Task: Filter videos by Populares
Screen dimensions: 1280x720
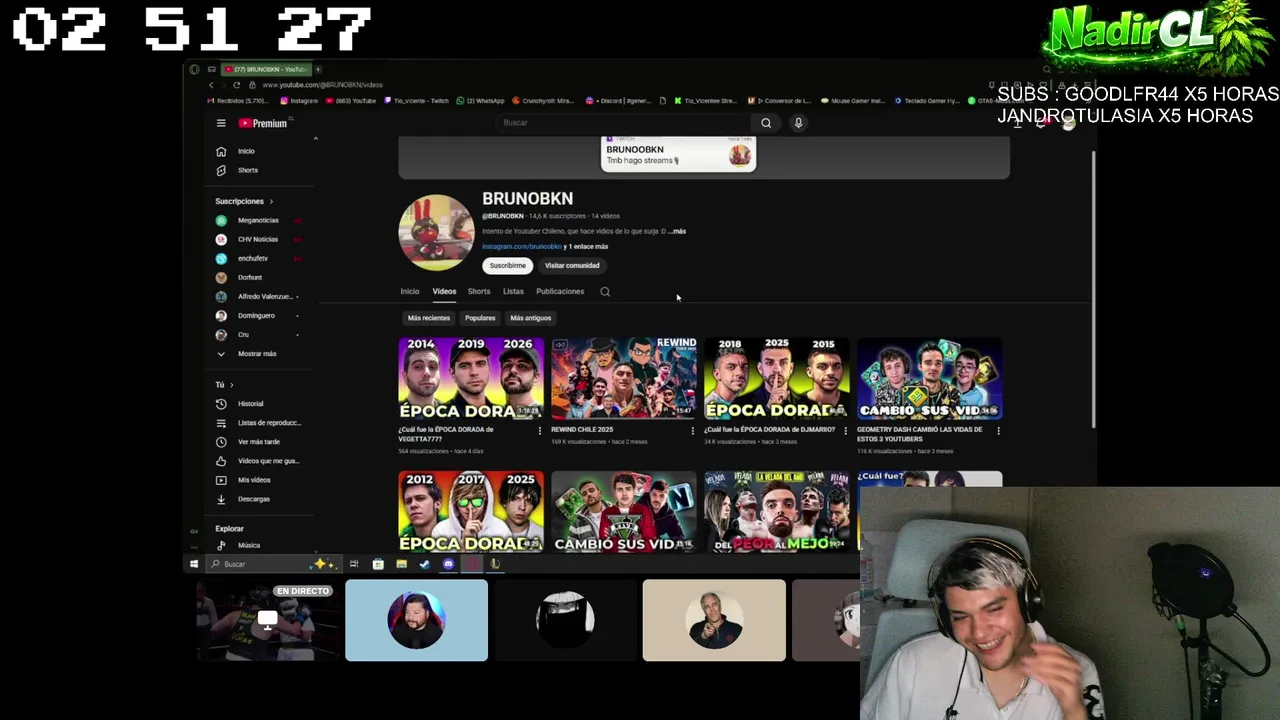Action: (480, 318)
